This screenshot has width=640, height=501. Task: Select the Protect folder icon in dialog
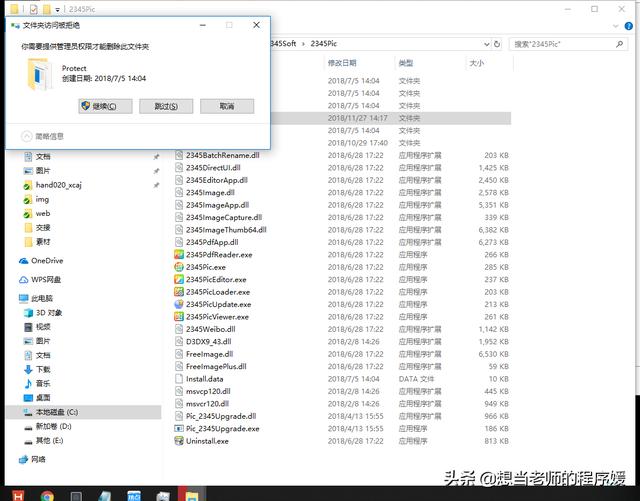[x=40, y=74]
